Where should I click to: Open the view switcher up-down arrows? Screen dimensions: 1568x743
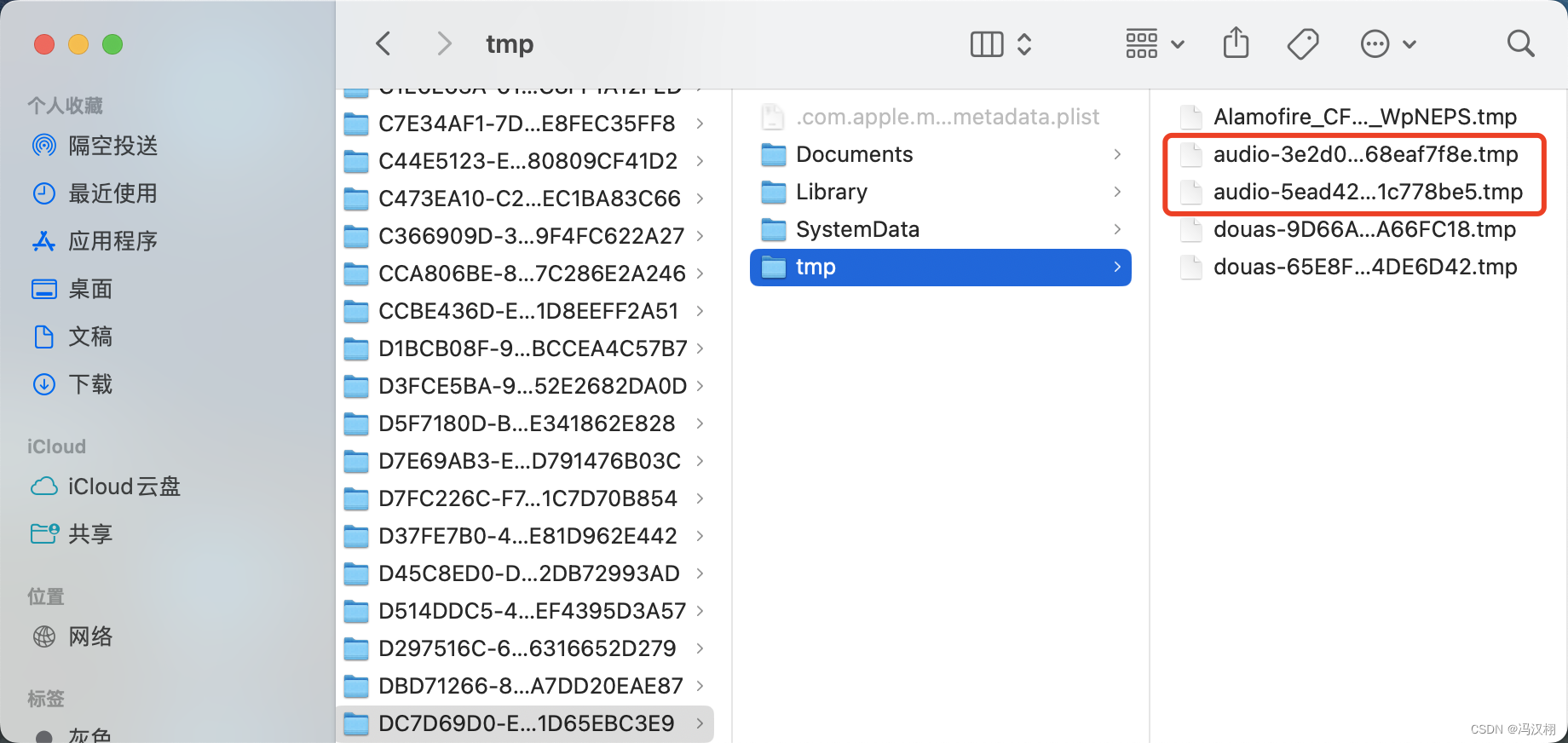(x=1024, y=44)
